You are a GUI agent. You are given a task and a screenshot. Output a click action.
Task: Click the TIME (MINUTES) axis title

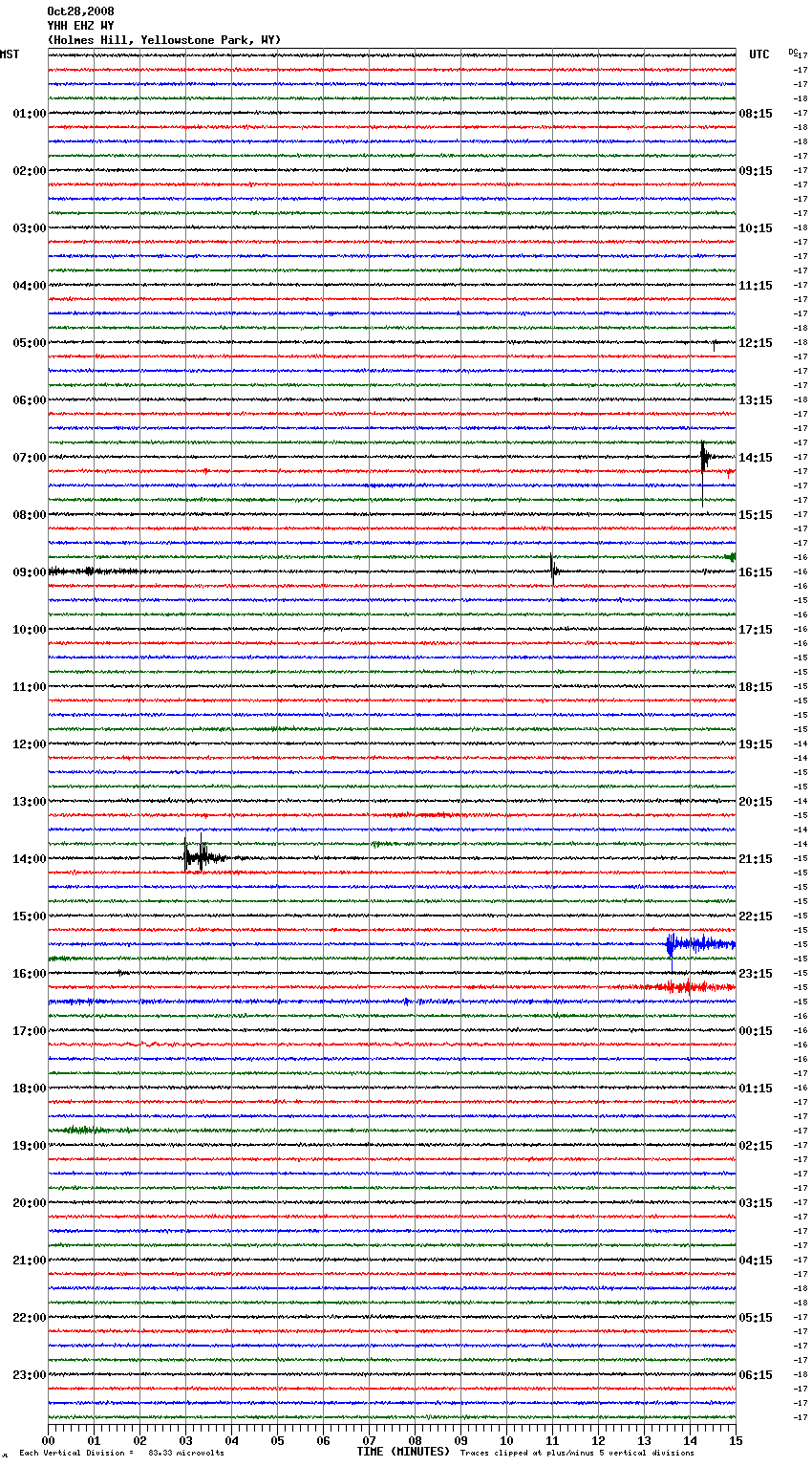click(403, 1452)
